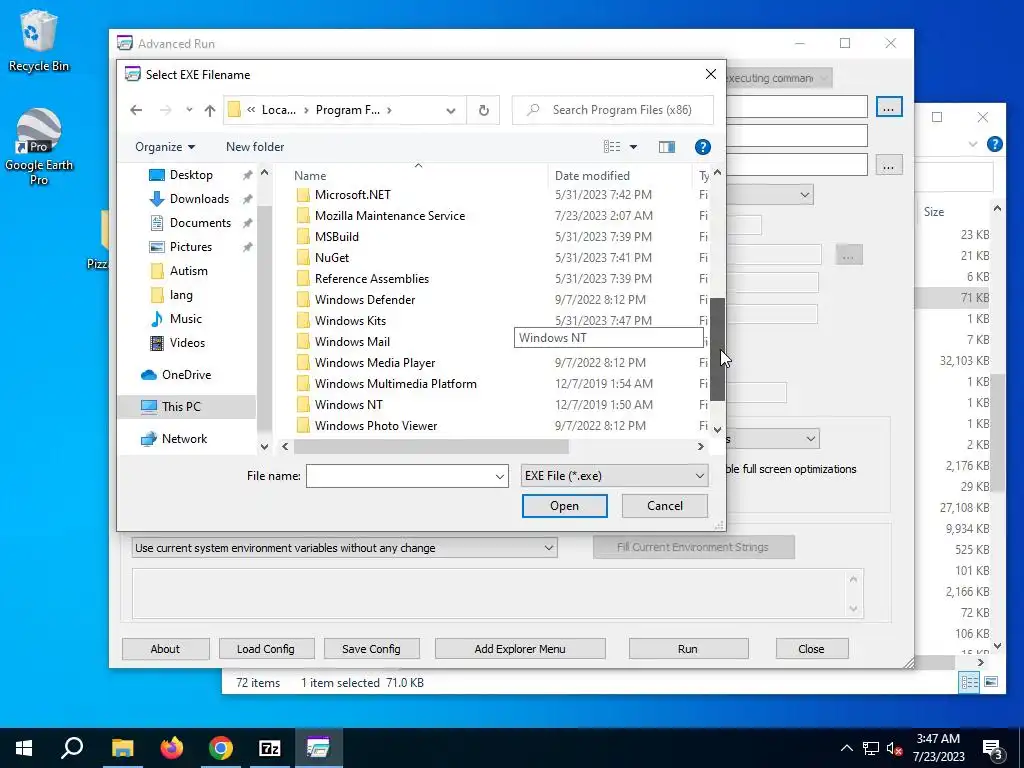1024x768 pixels.
Task: Select This PC in navigation pane
Action: [x=181, y=407]
